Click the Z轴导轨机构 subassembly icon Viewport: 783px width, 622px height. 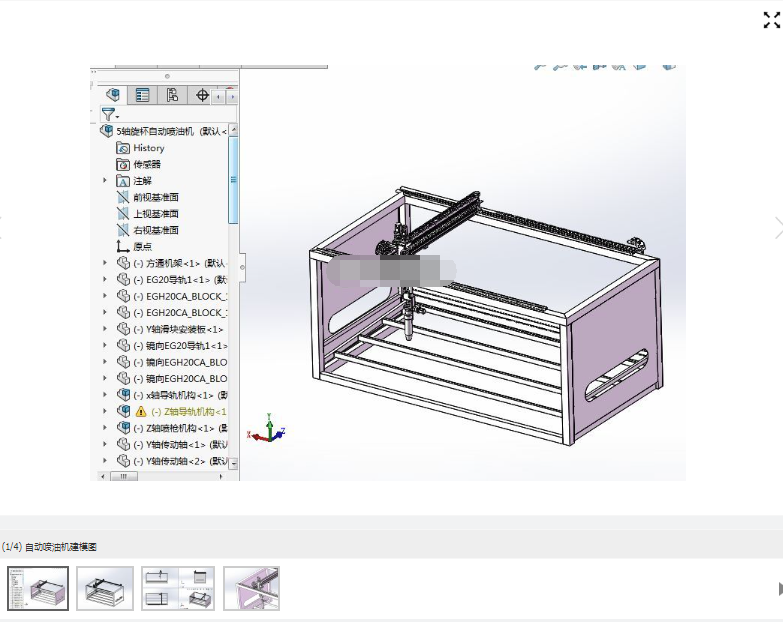(123, 411)
